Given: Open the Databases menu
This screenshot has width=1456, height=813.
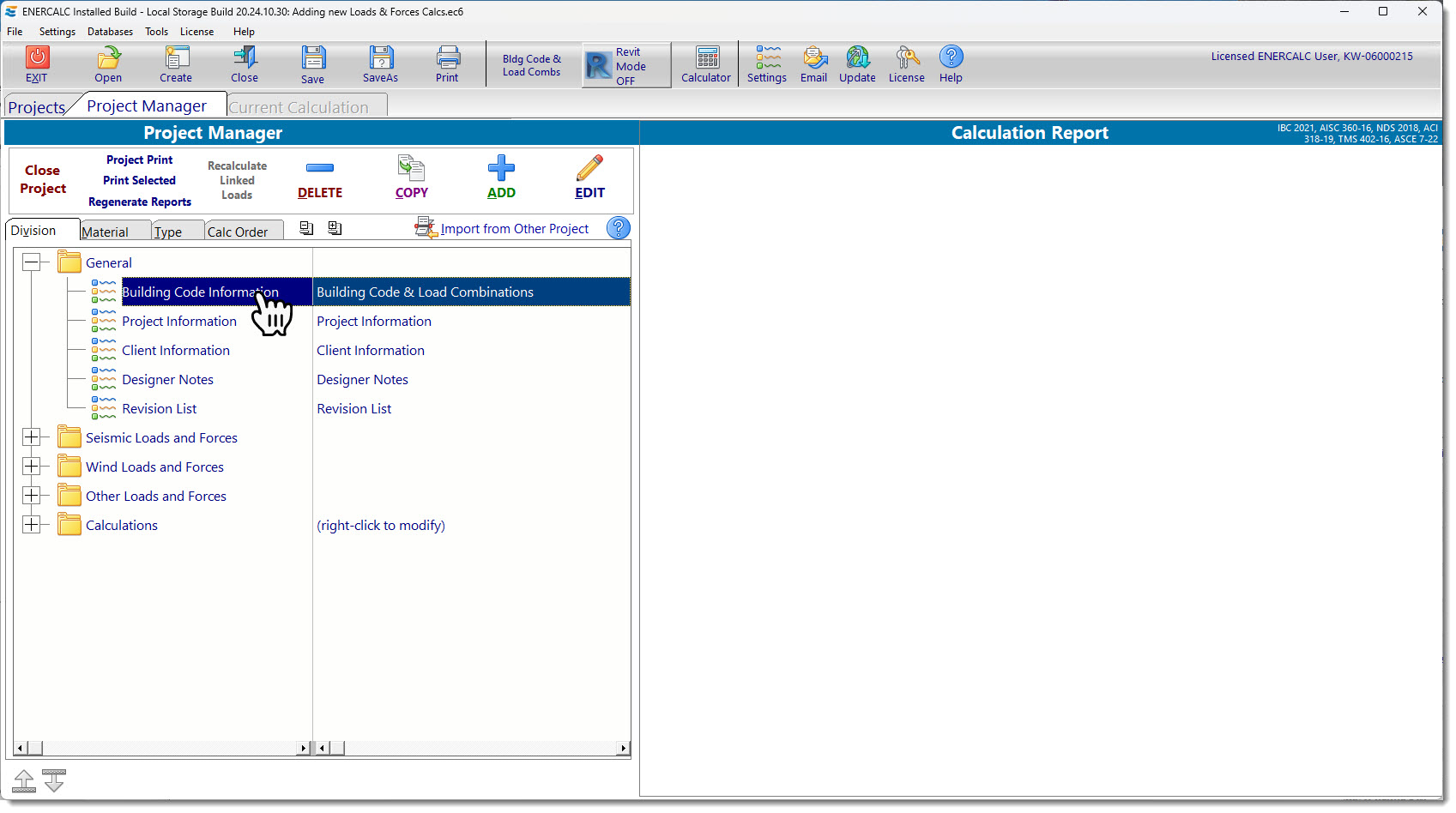Looking at the screenshot, I should (110, 31).
